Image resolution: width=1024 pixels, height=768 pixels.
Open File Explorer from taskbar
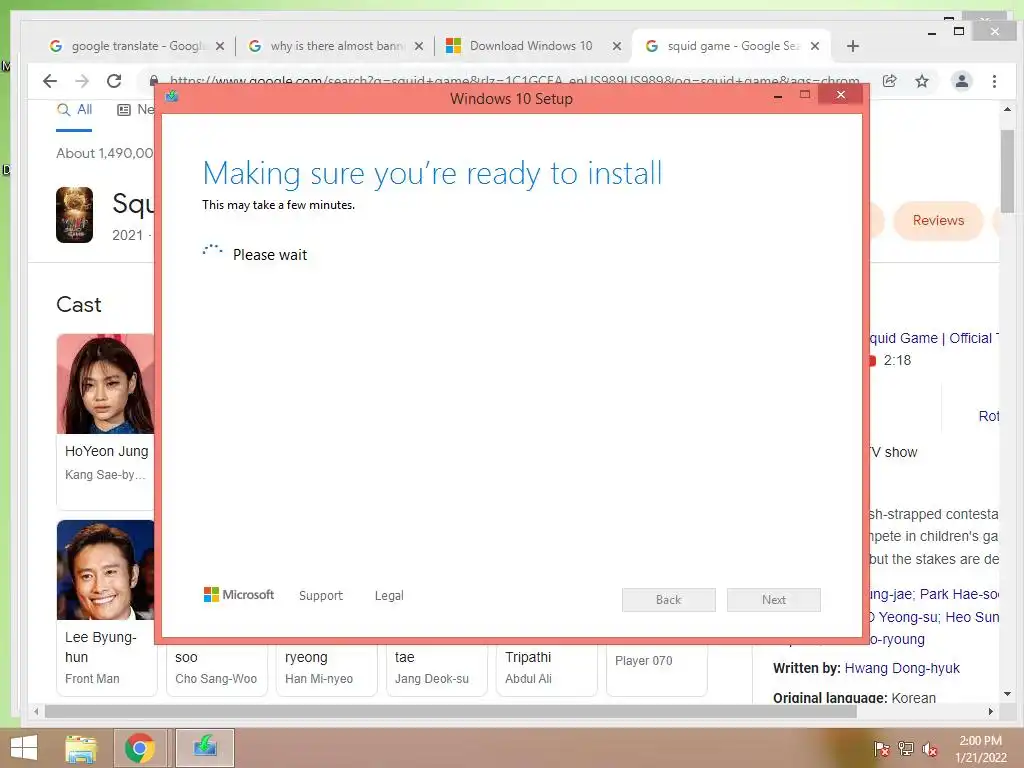pyautogui.click(x=81, y=748)
